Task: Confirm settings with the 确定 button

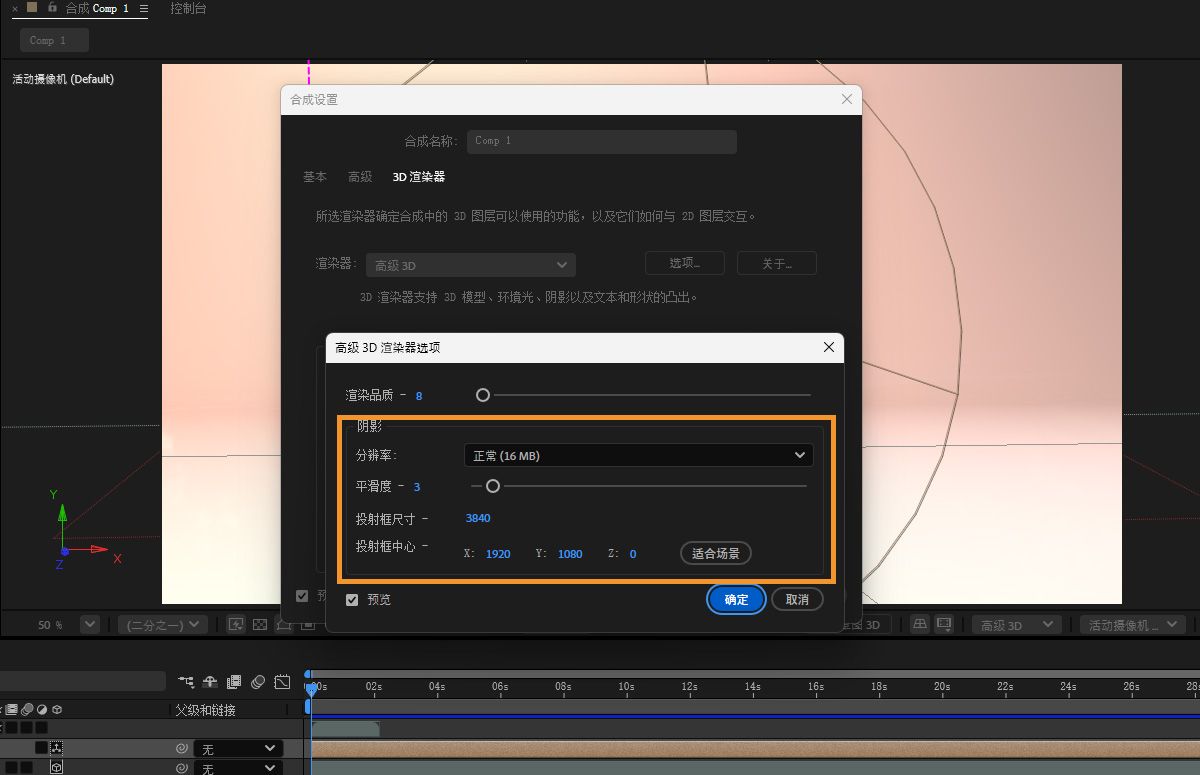Action: (736, 599)
